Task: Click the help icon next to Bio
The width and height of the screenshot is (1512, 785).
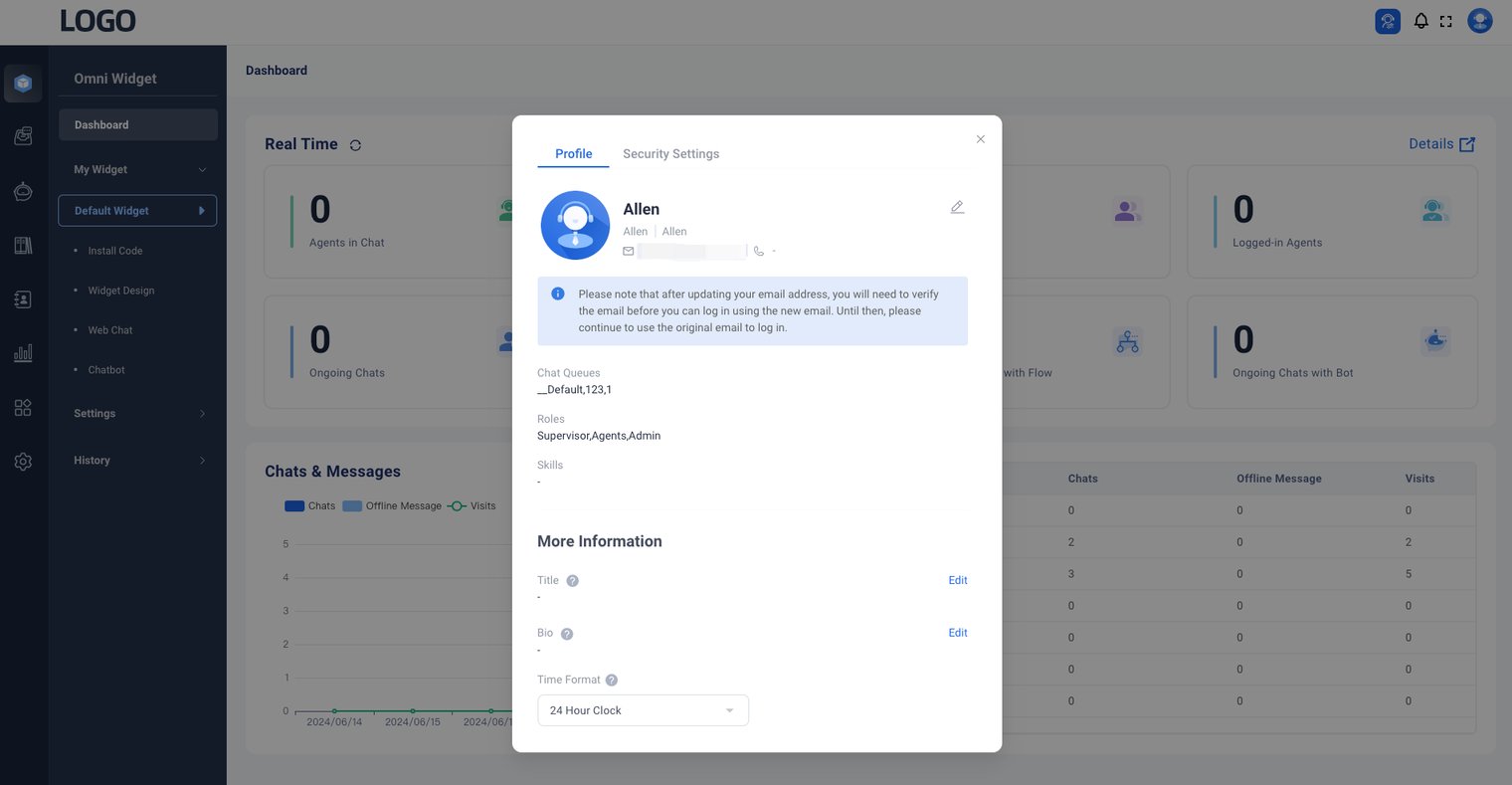Action: coord(567,634)
